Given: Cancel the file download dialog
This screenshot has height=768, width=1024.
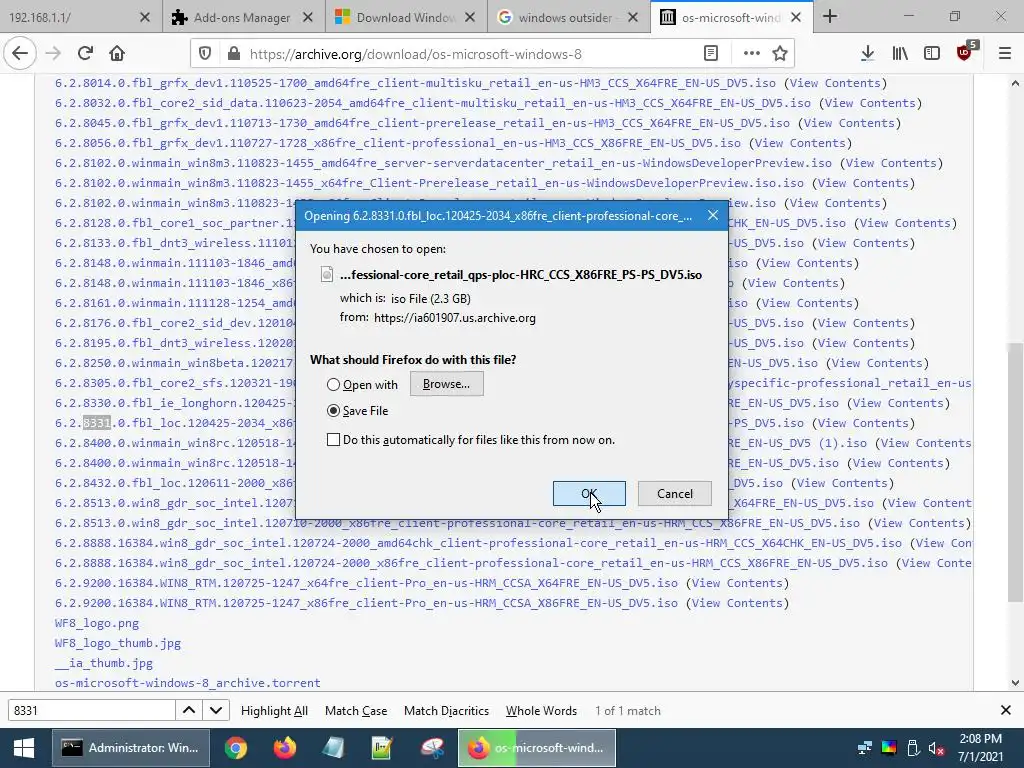Looking at the screenshot, I should click(675, 494).
